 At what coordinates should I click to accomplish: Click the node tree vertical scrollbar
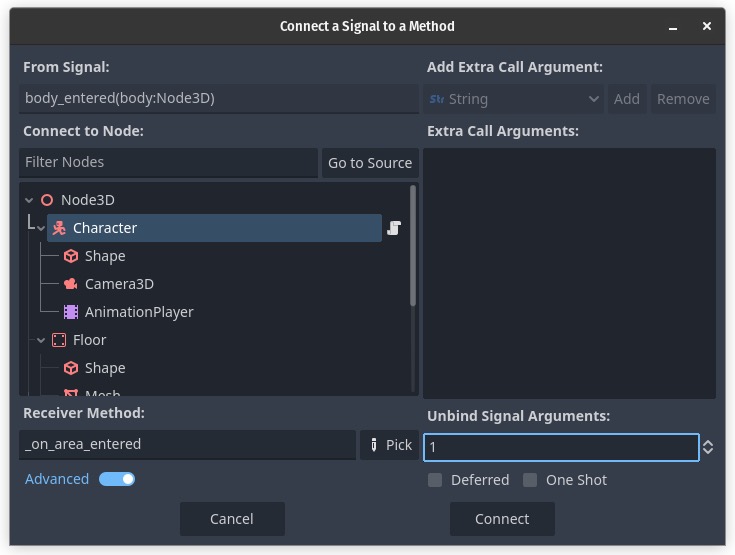pos(413,246)
